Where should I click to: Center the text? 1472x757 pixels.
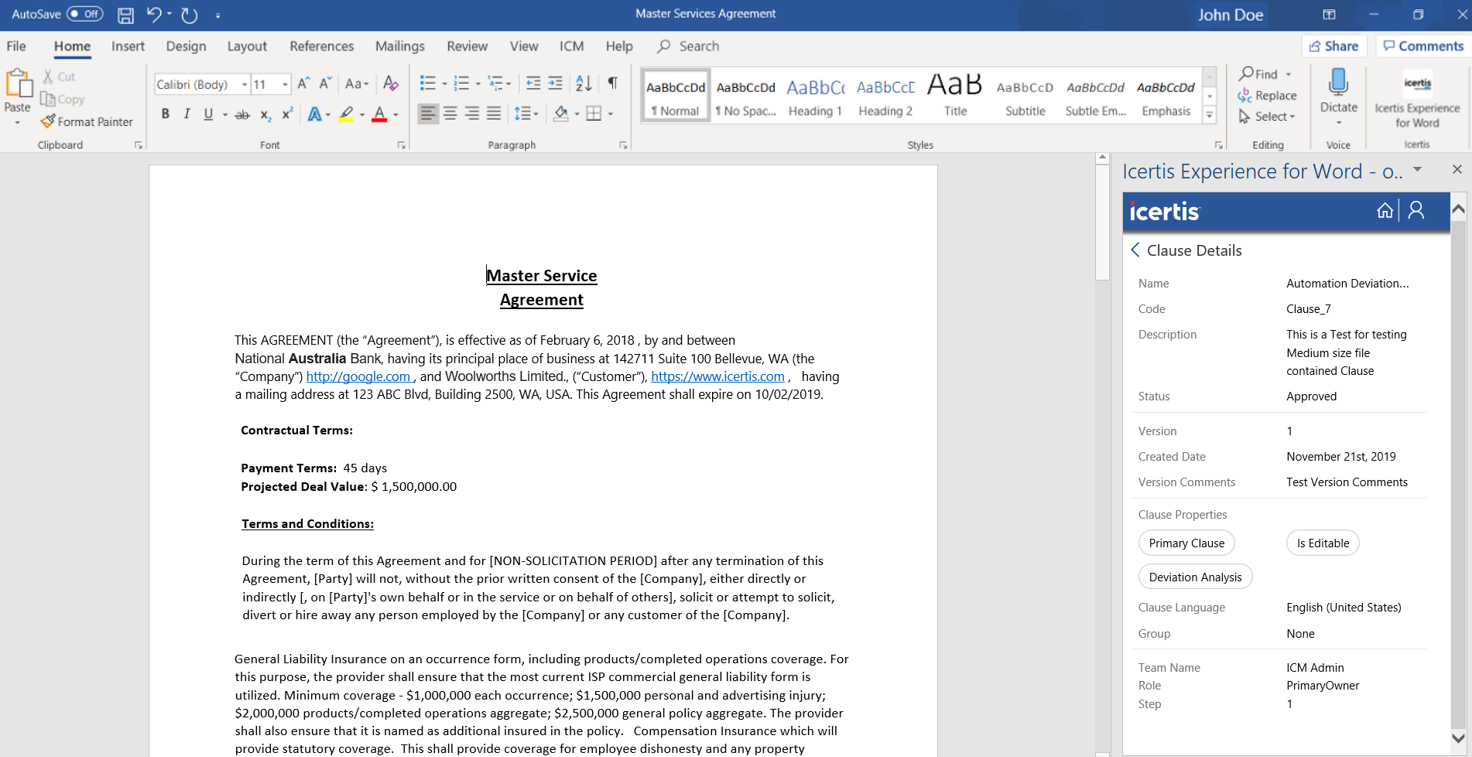coord(450,115)
